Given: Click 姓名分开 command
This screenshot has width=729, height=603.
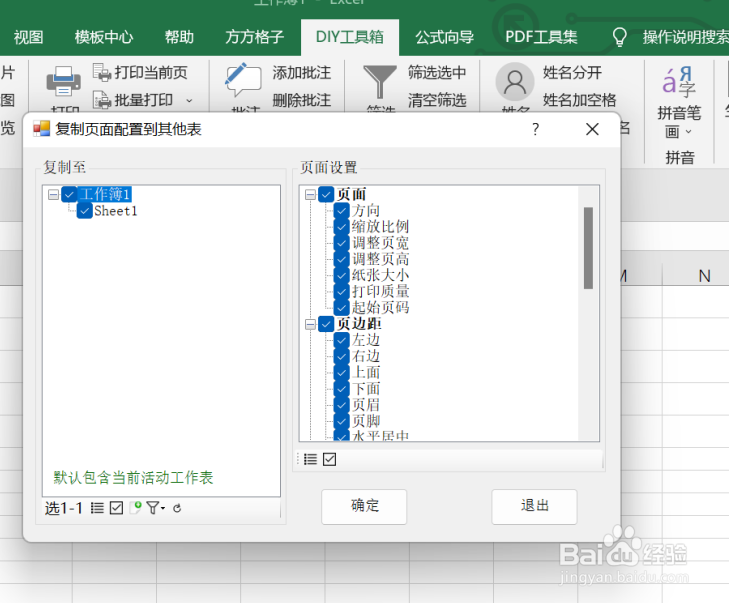Looking at the screenshot, I should [x=572, y=73].
